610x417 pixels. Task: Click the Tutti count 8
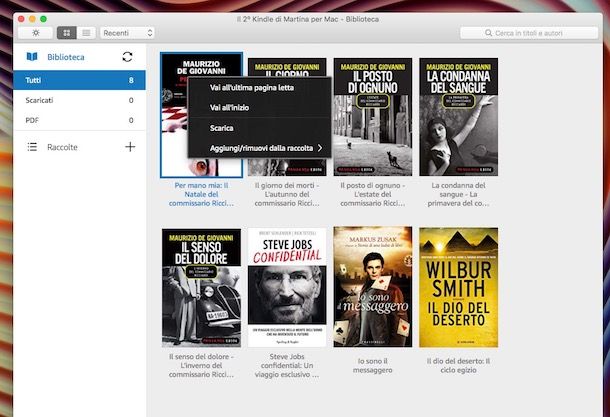[131, 80]
